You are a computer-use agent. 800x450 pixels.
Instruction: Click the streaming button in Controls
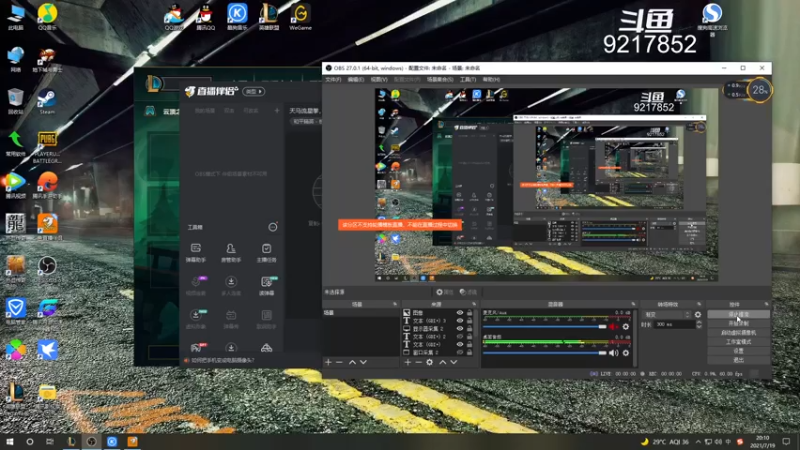[x=738, y=315]
